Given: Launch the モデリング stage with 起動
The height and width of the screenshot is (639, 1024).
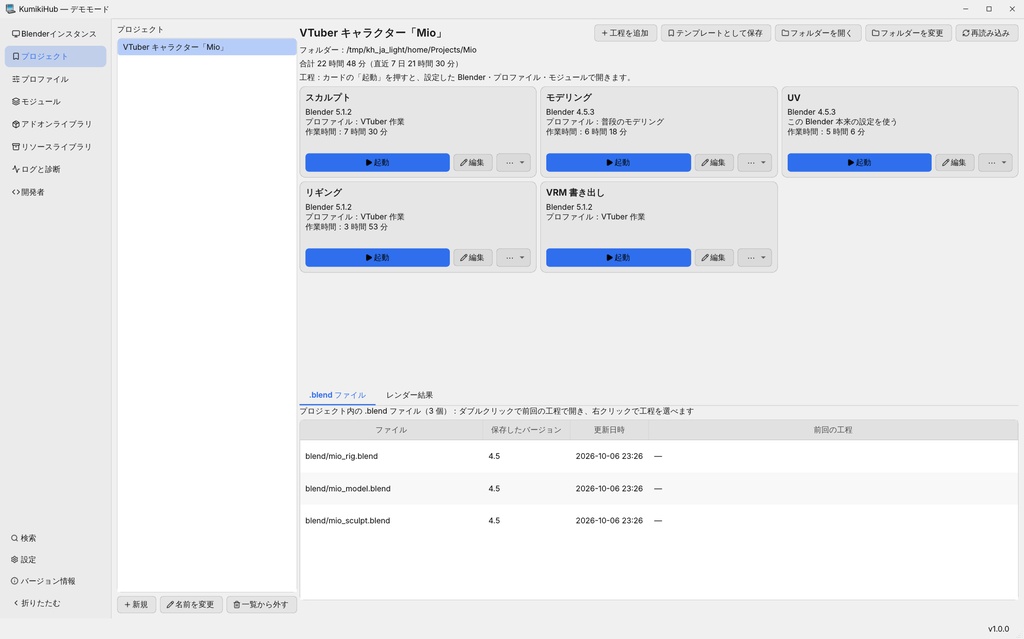Looking at the screenshot, I should click(x=618, y=163).
